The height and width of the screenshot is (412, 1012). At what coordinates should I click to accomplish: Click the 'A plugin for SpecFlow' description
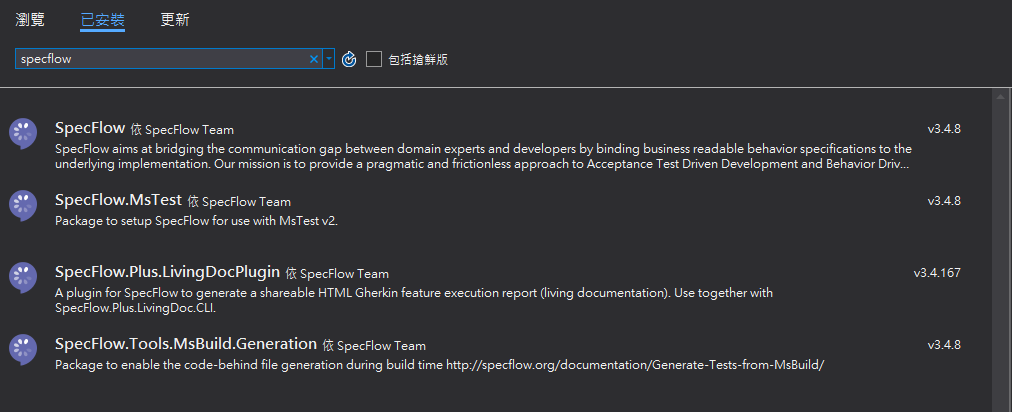(x=414, y=300)
